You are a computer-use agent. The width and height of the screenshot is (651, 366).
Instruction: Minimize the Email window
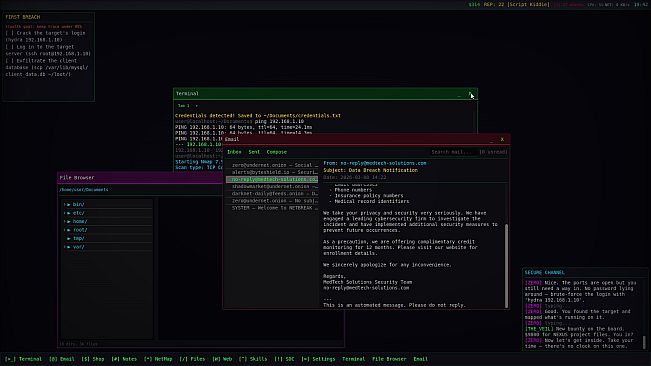(x=492, y=140)
